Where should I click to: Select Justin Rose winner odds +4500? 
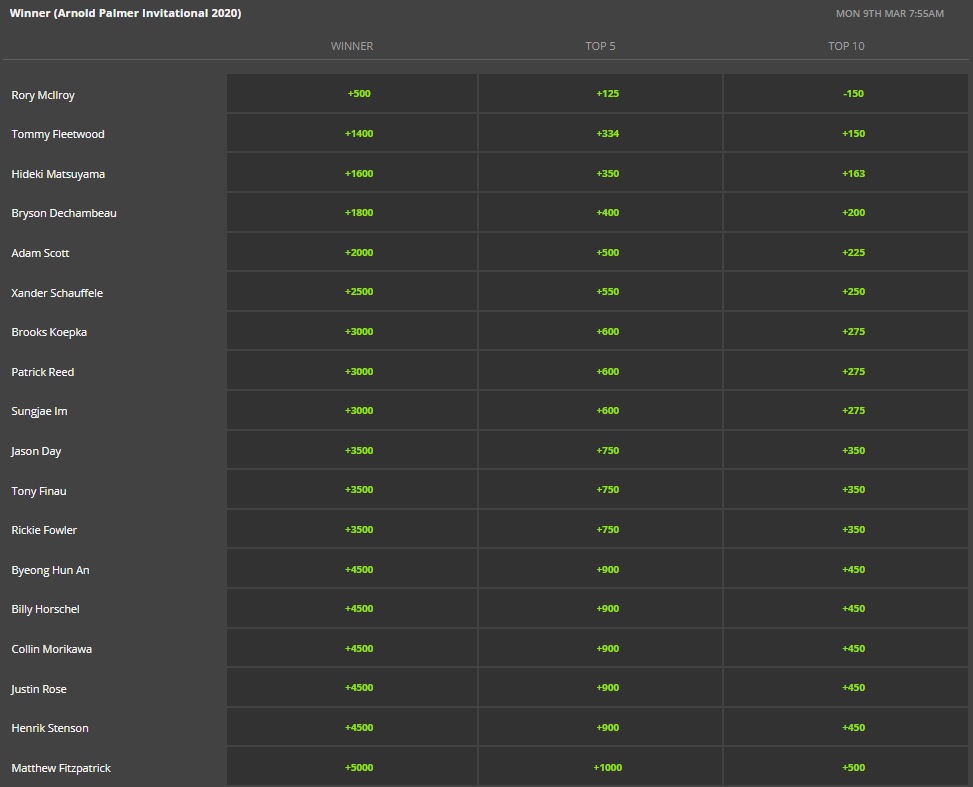tap(352, 688)
